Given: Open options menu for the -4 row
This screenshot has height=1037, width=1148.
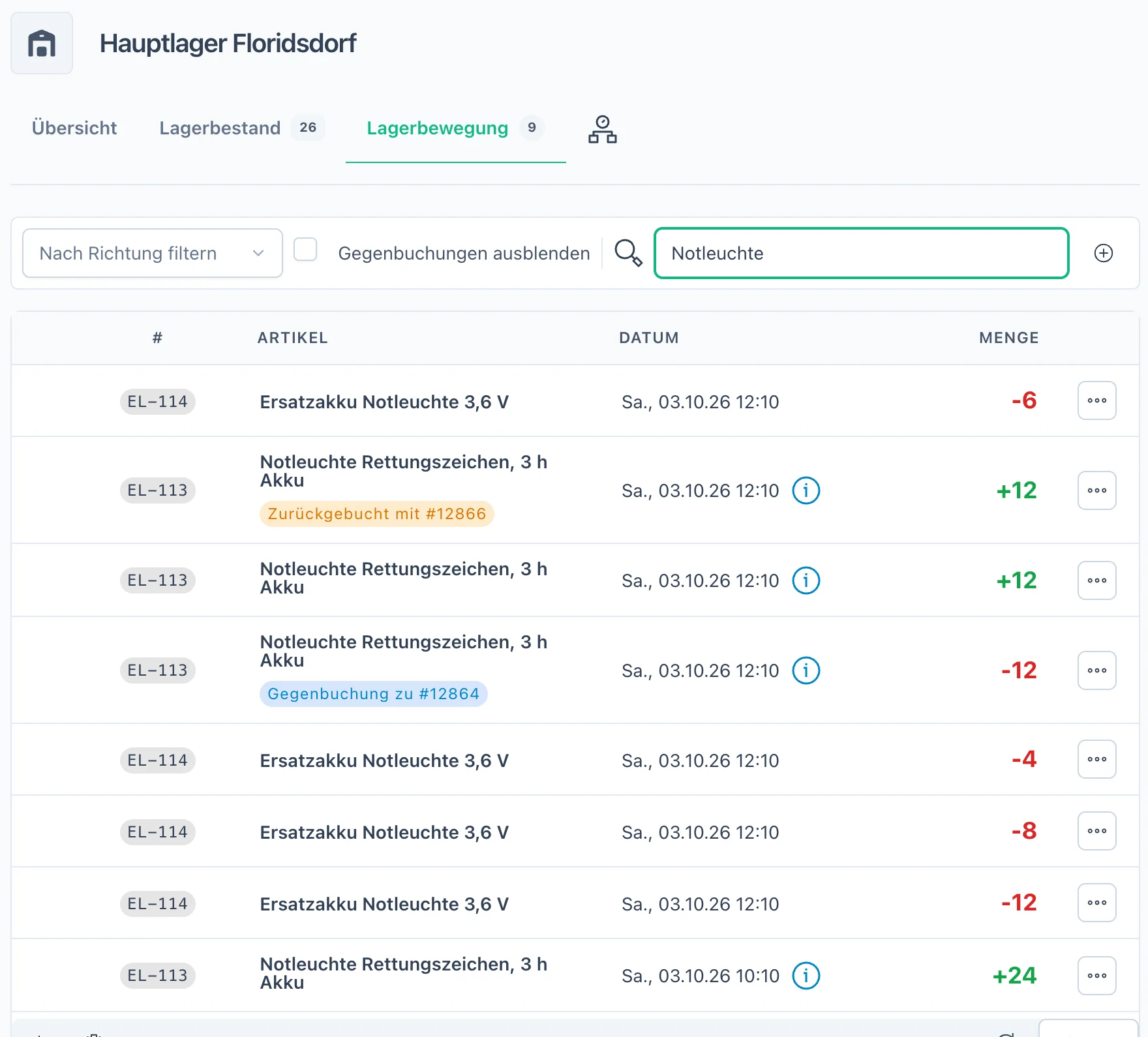Looking at the screenshot, I should point(1097,759).
